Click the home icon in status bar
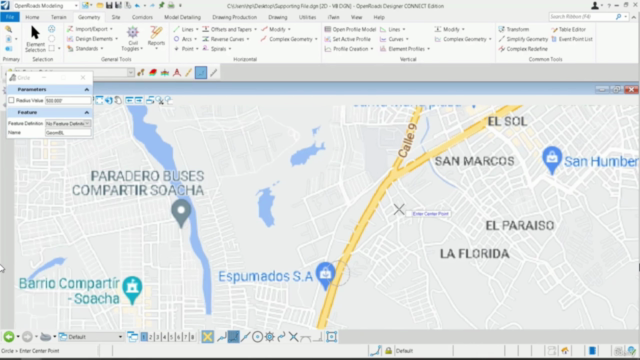This screenshot has width=640, height=360. (565, 351)
